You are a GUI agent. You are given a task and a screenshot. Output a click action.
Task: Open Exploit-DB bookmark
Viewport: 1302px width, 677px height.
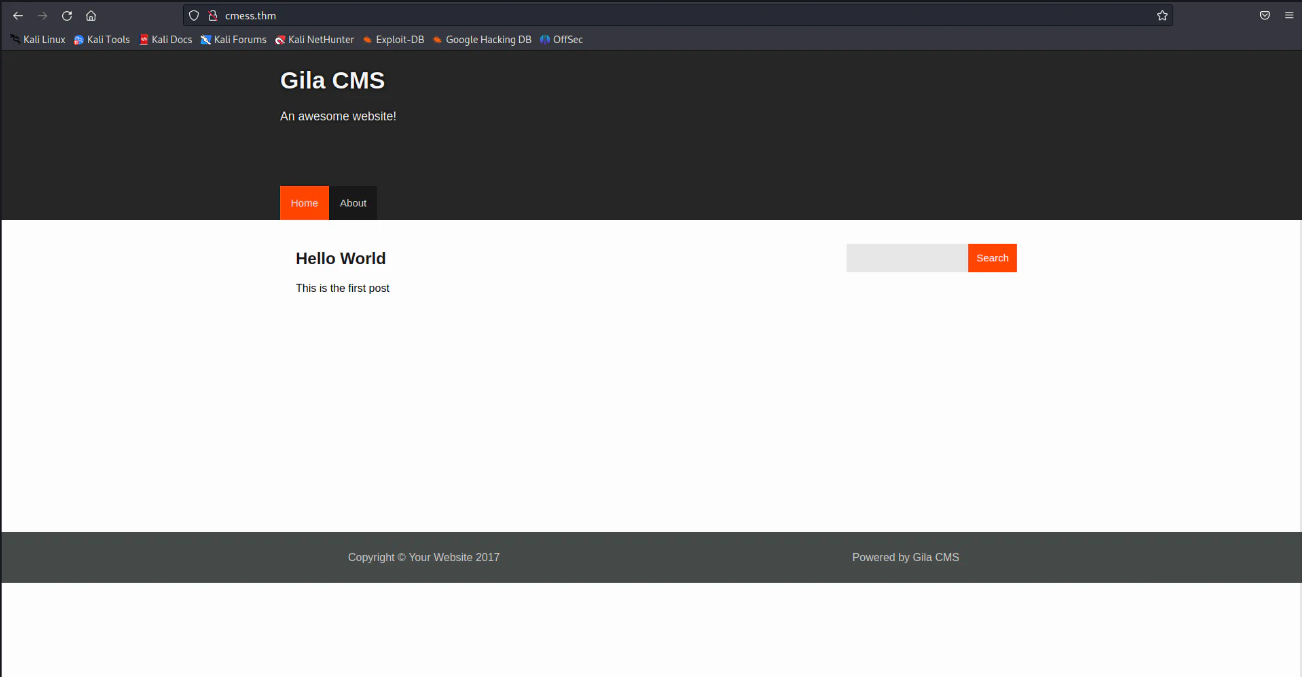394,40
